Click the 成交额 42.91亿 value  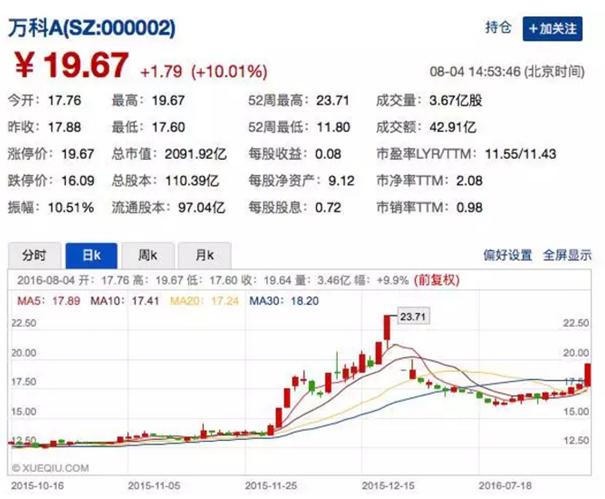point(453,127)
